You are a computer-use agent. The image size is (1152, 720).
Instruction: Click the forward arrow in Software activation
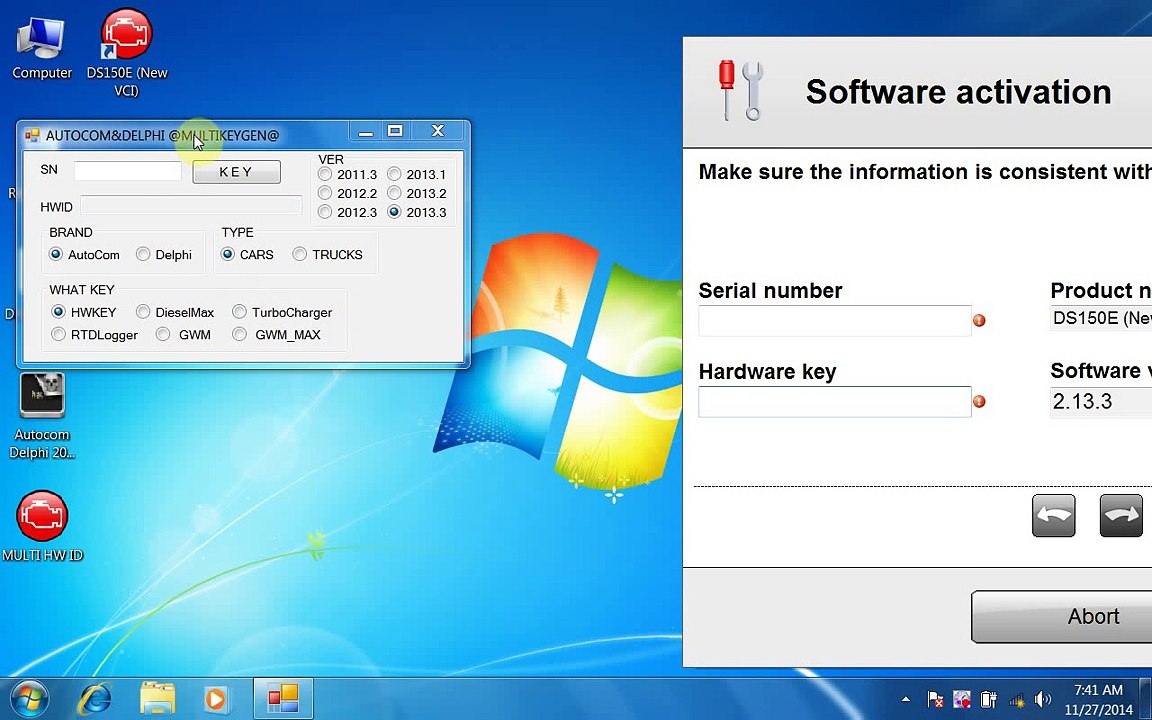pyautogui.click(x=1120, y=515)
